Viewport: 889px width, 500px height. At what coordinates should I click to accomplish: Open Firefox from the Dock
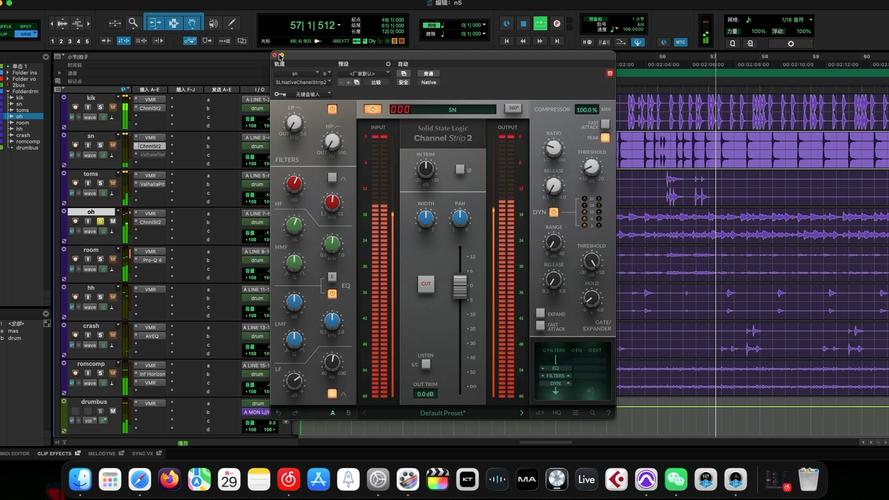coord(169,480)
